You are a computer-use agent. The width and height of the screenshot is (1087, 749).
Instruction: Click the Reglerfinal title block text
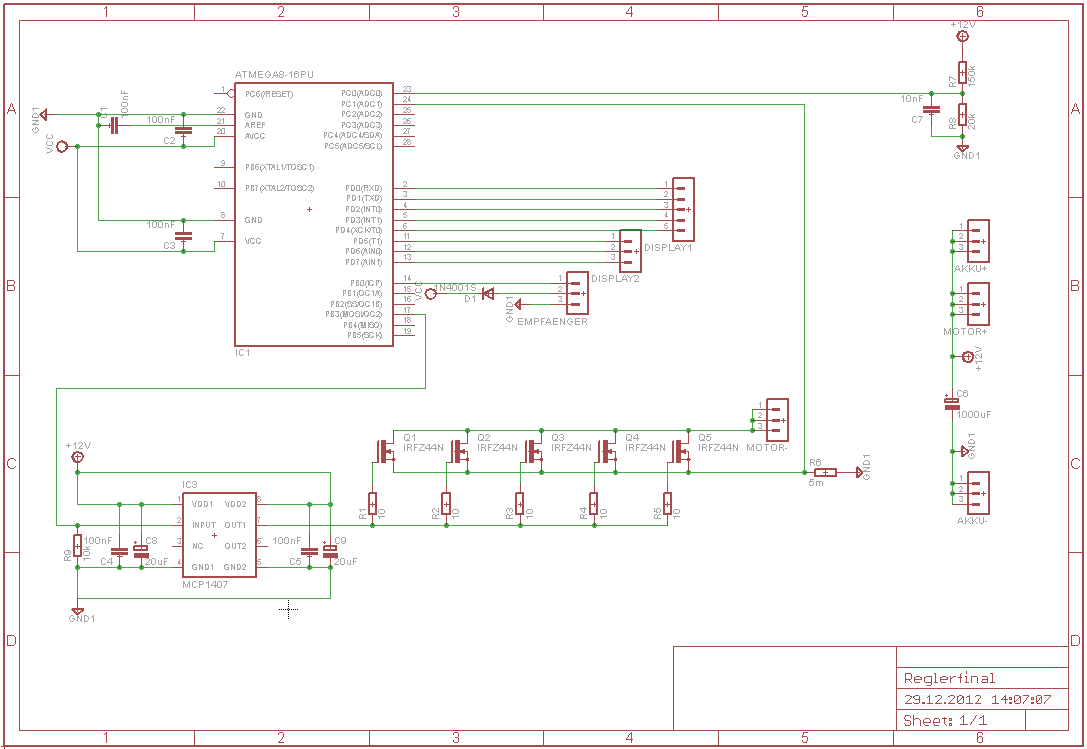pyautogui.click(x=949, y=678)
